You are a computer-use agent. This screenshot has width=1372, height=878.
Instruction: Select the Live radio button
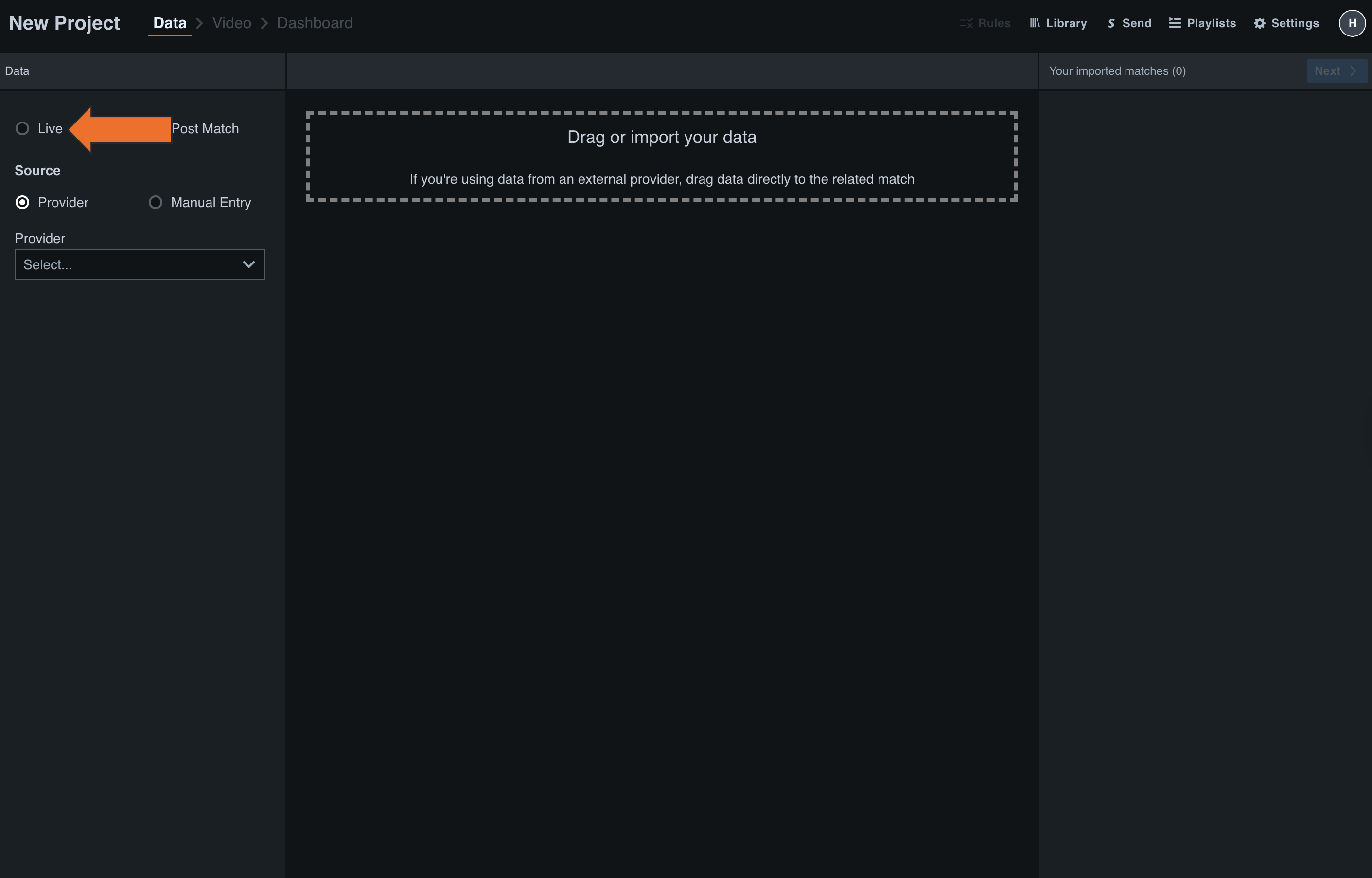[x=22, y=129]
